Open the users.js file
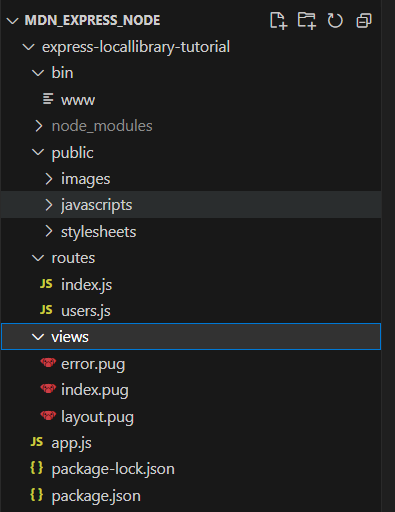This screenshot has height=512, width=395. pyautogui.click(x=86, y=311)
